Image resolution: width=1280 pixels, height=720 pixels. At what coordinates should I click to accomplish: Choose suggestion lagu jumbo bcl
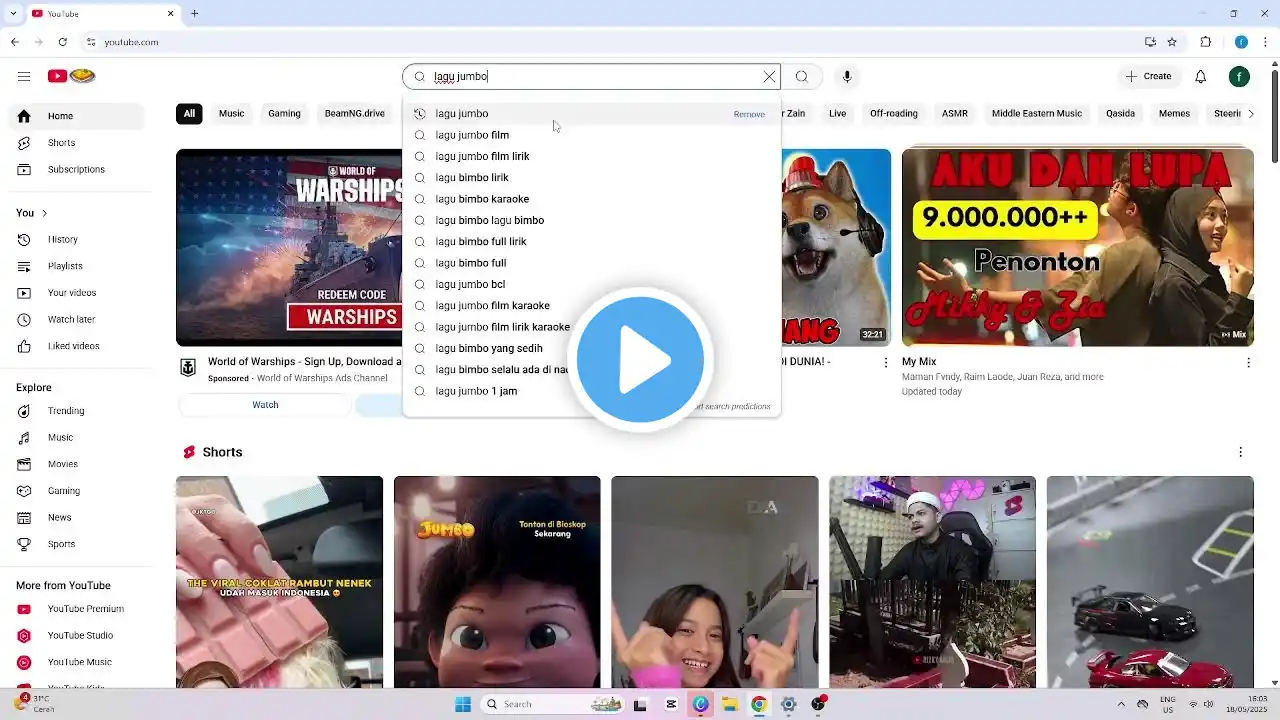[591, 284]
